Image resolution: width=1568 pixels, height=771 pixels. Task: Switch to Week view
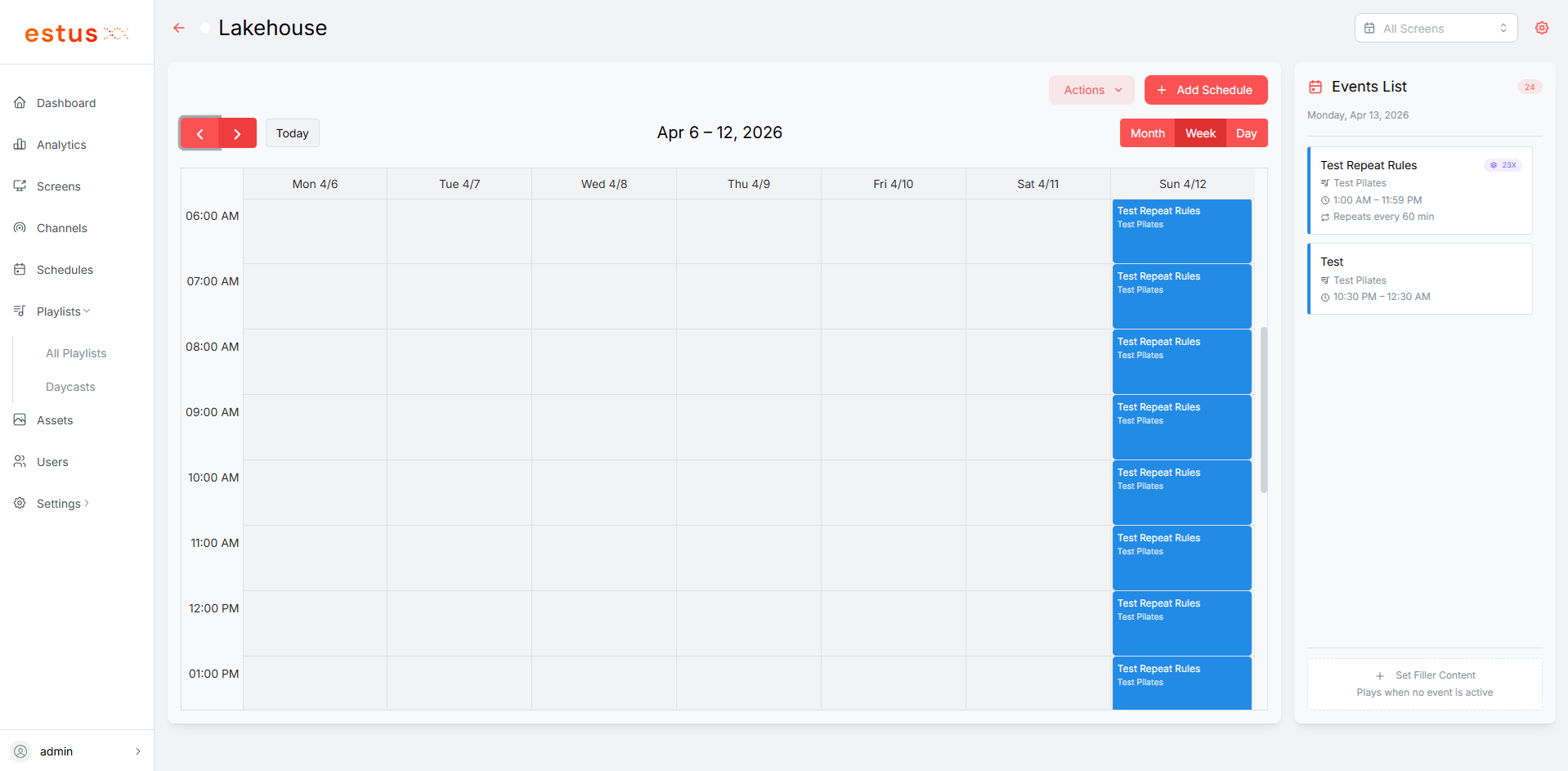pos(1200,133)
